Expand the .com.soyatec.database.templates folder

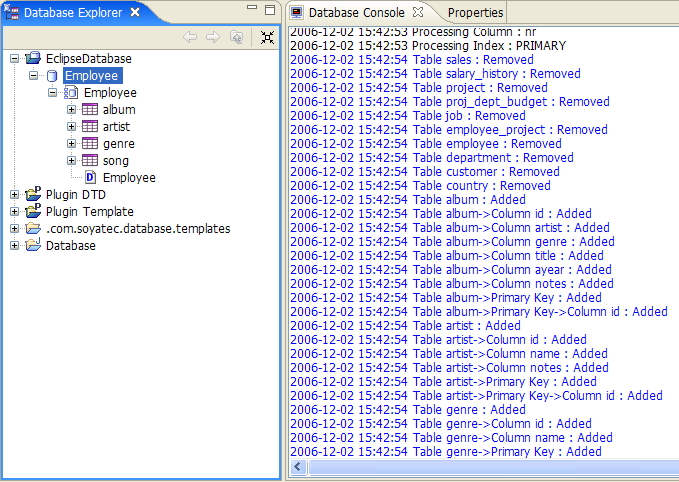click(x=14, y=229)
